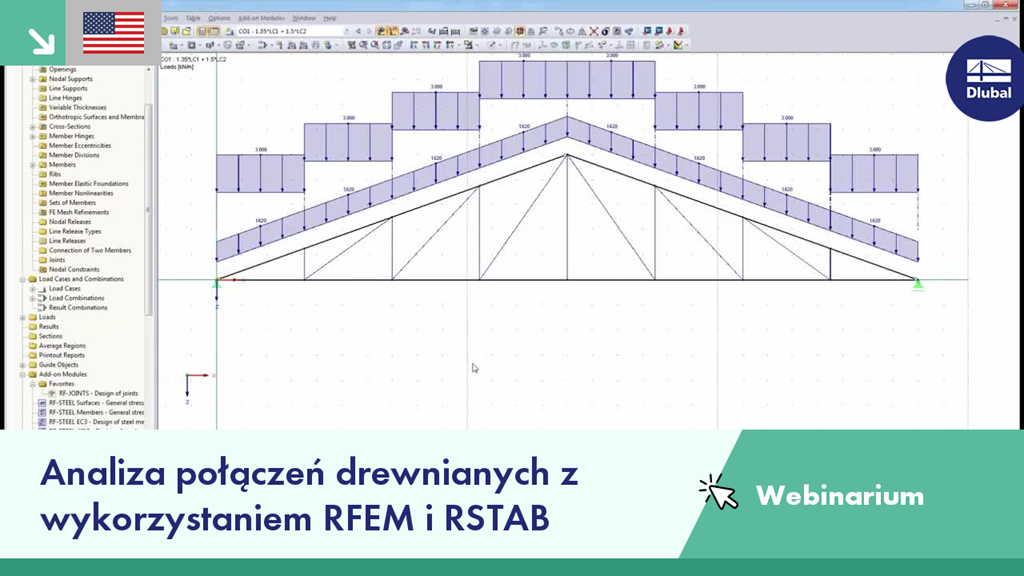1024x576 pixels.
Task: Open RF-JOINTS Design of joints module
Action: pos(98,394)
